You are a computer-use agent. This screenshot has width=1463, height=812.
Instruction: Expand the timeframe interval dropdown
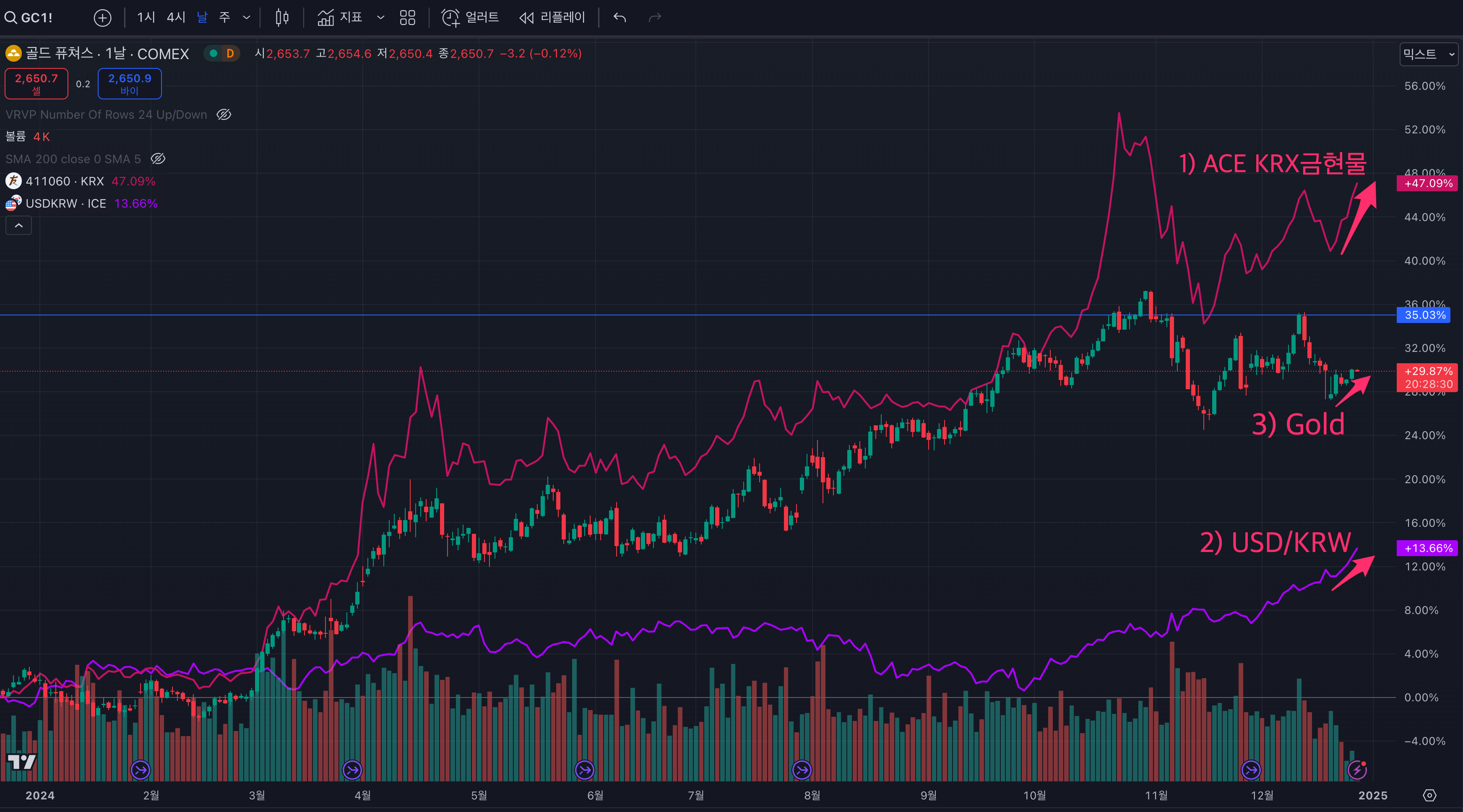tap(247, 18)
